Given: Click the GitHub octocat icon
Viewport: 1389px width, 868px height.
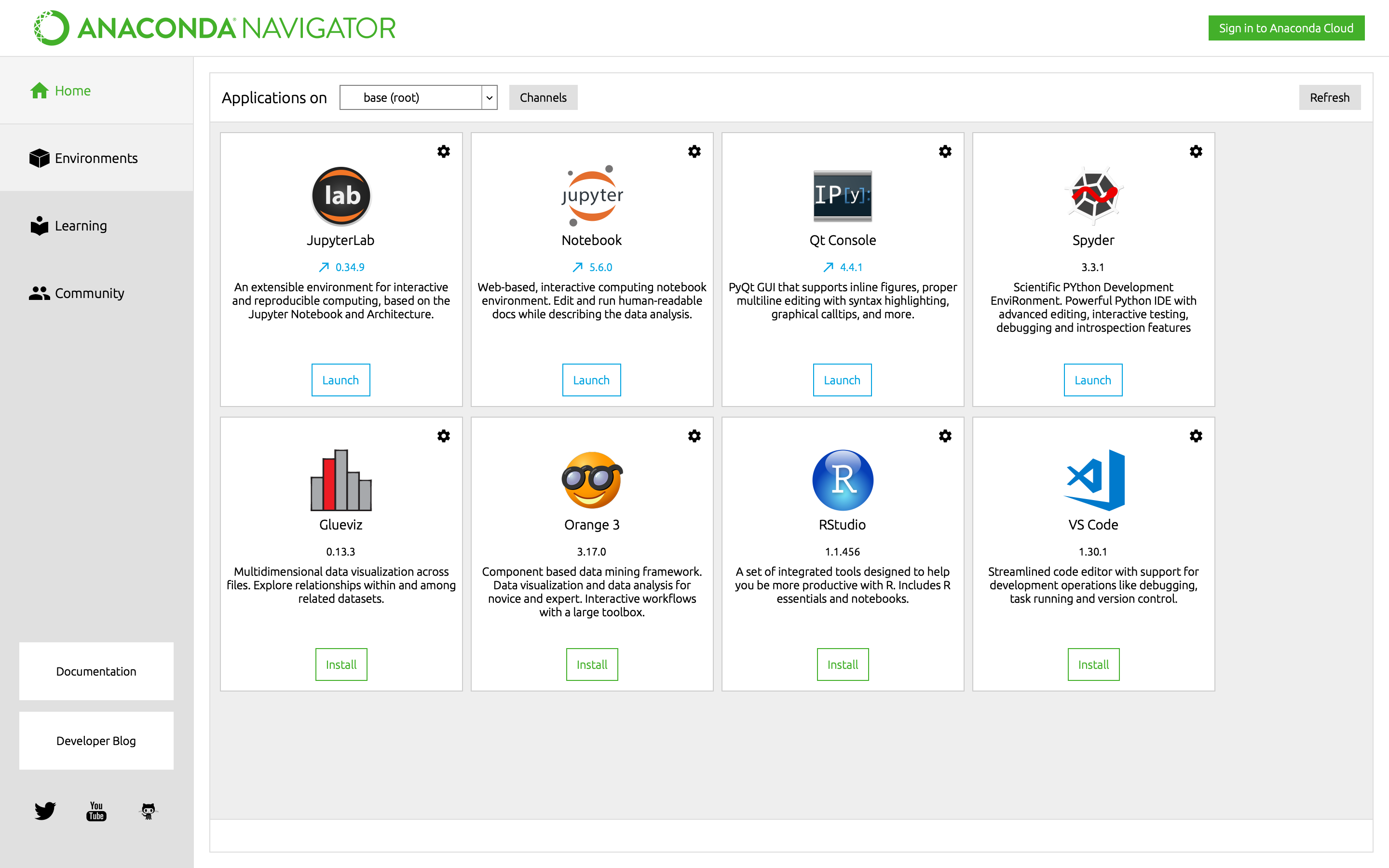Looking at the screenshot, I should (x=148, y=810).
